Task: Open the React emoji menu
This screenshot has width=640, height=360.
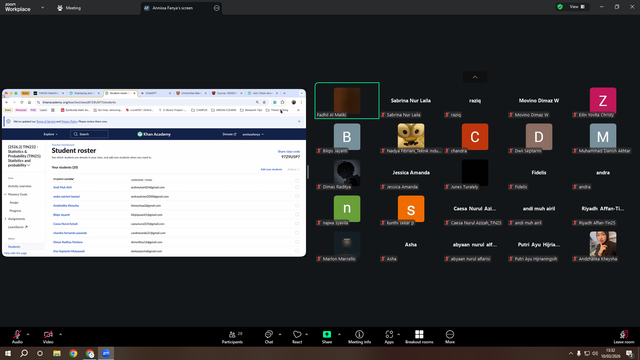Action: tap(297, 337)
